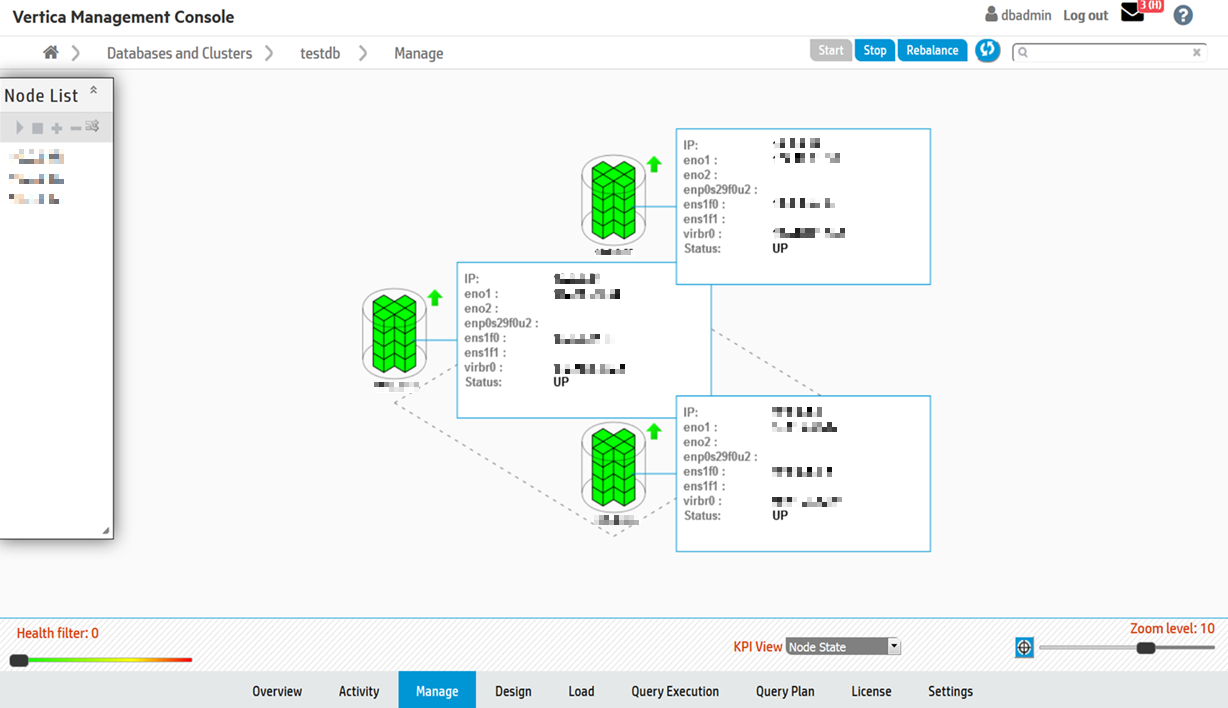Screen dimensions: 1228x708
Task: Collapse the Node List panel
Action: point(94,91)
